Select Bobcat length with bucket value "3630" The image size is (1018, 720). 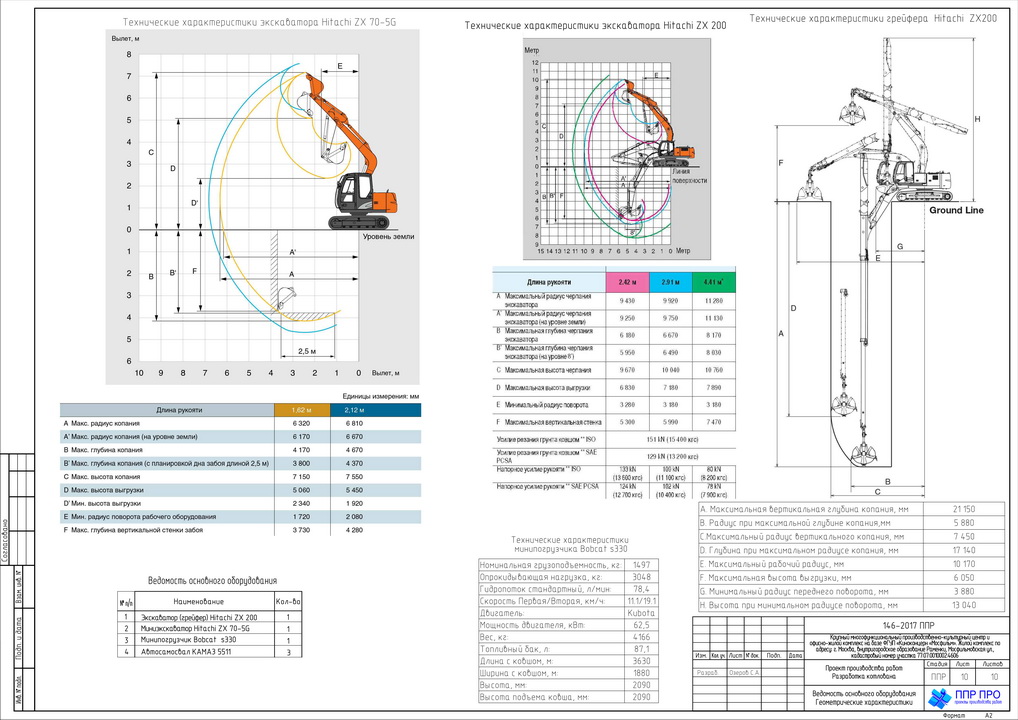pyautogui.click(x=641, y=661)
